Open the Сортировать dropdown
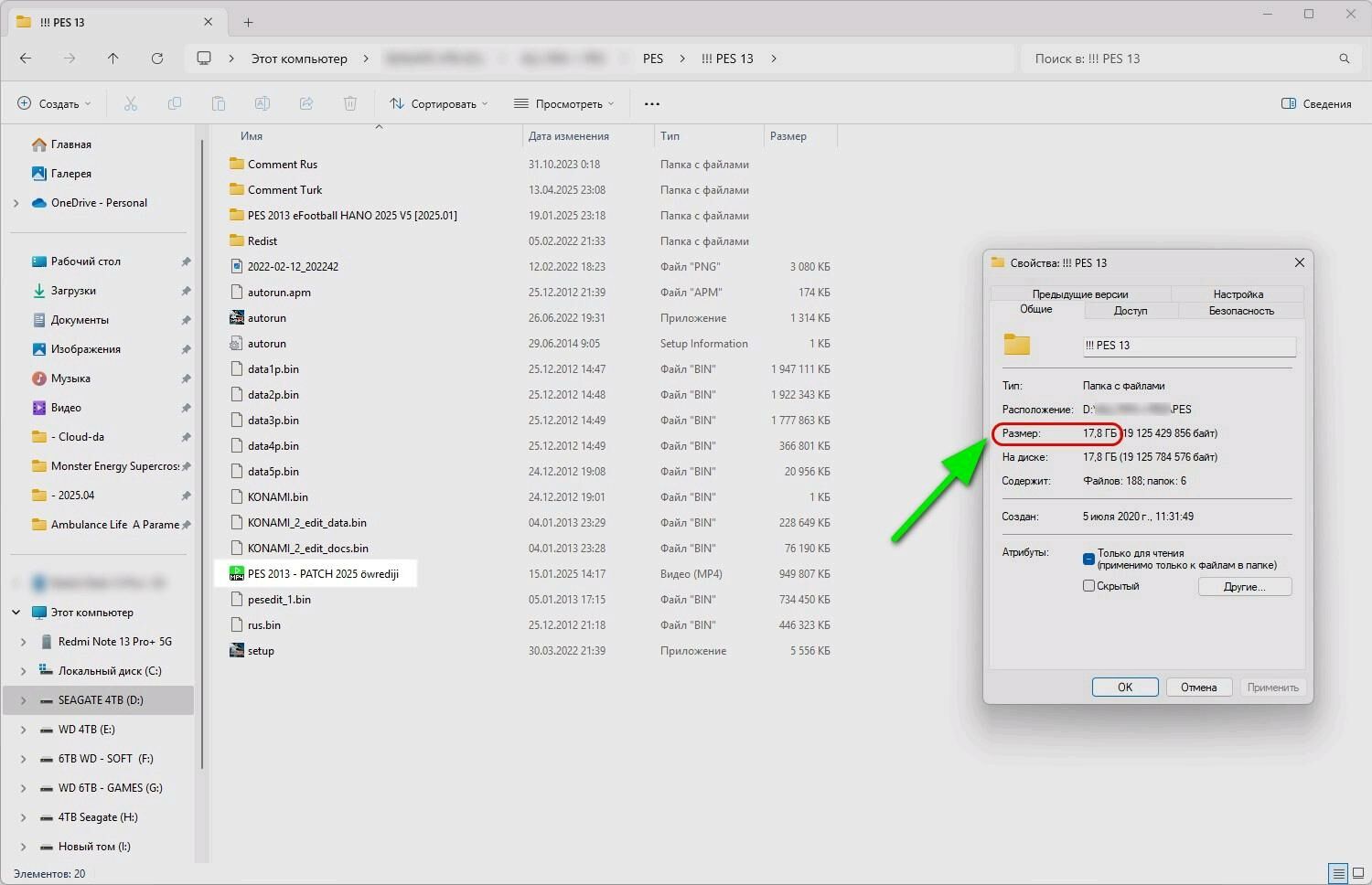Viewport: 1372px width, 885px height. click(x=438, y=104)
